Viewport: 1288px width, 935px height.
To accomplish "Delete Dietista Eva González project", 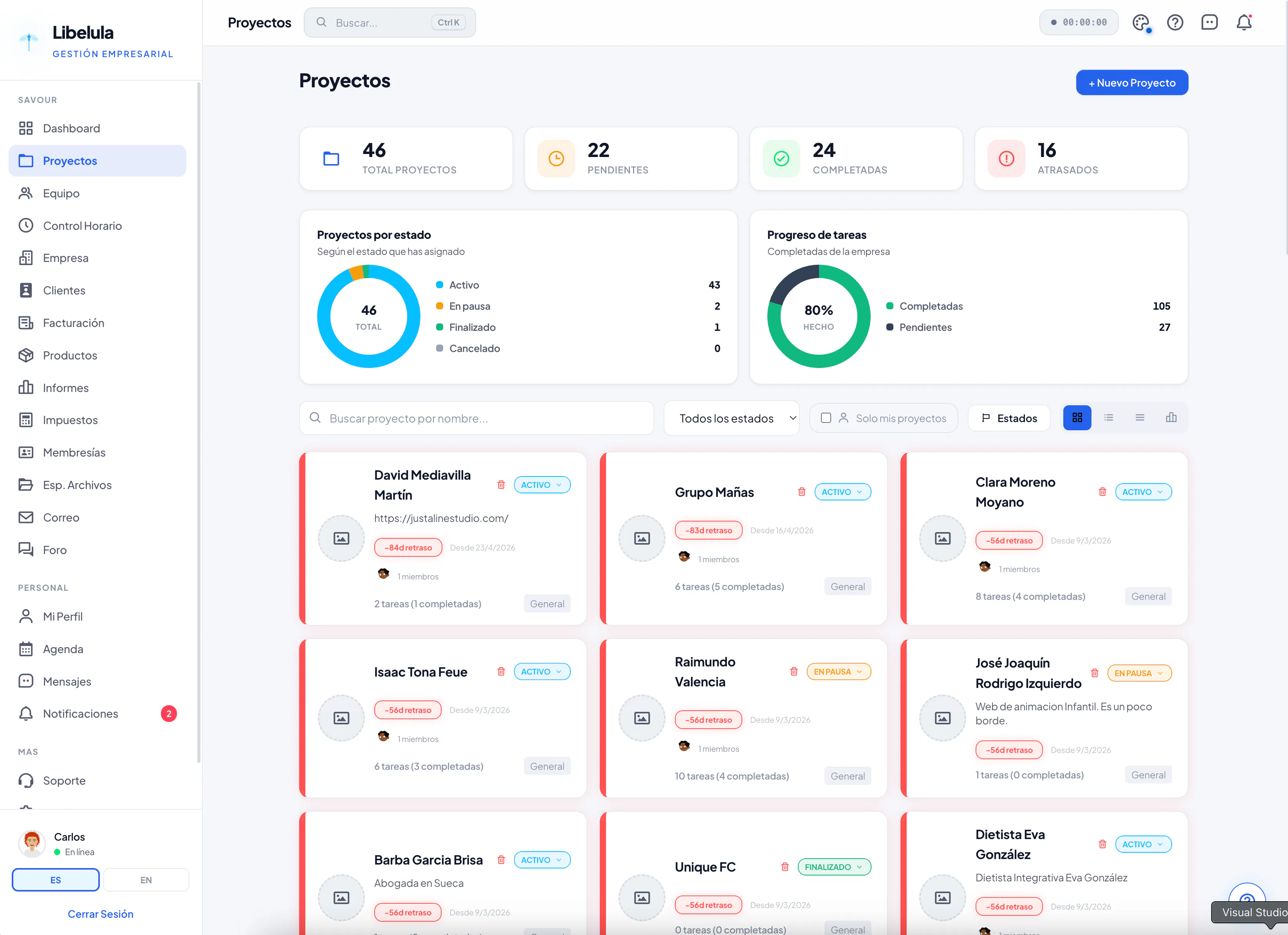I will tap(1102, 844).
